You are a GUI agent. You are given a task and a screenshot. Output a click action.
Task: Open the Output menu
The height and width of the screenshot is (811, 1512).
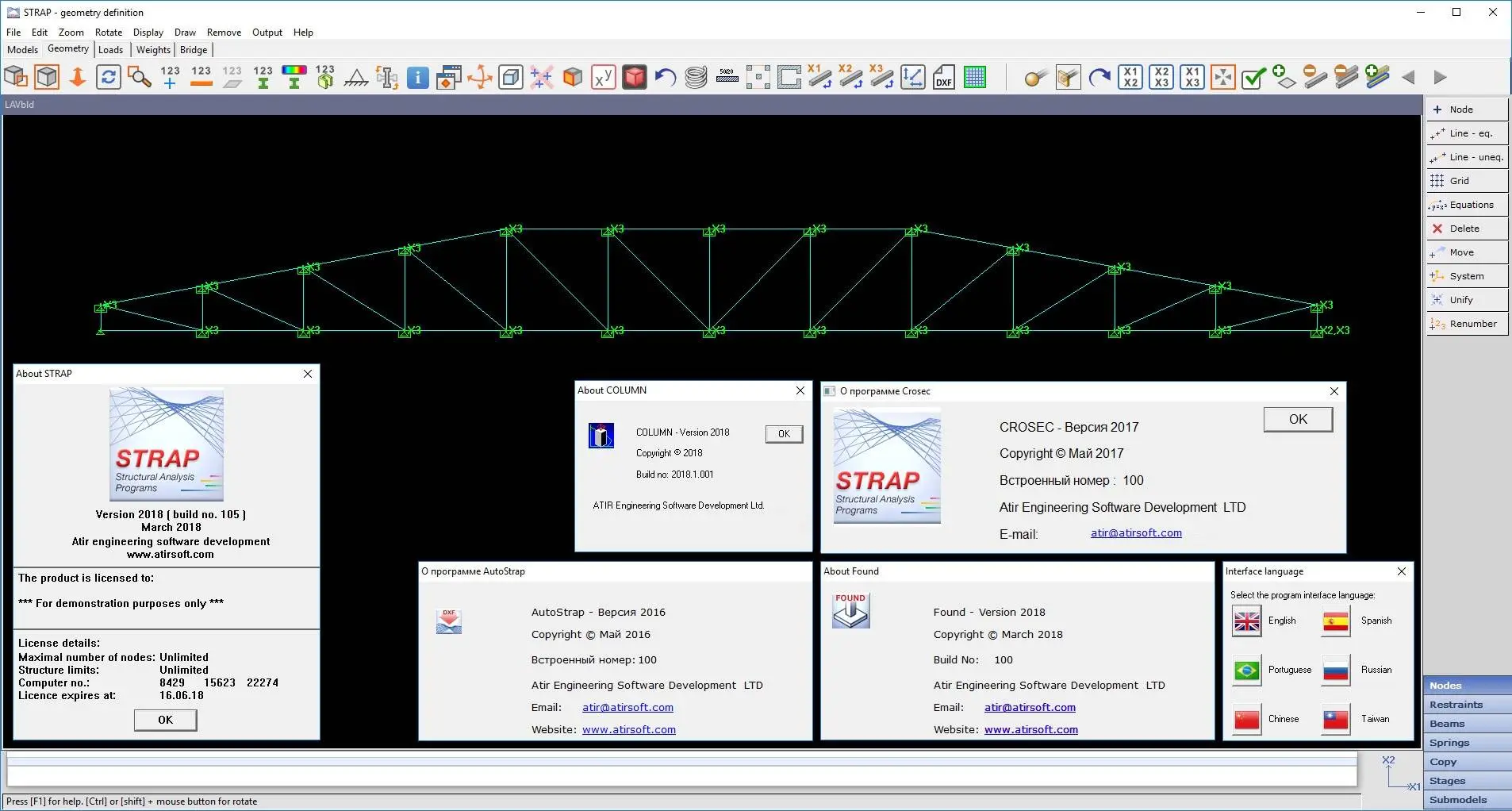click(x=267, y=33)
